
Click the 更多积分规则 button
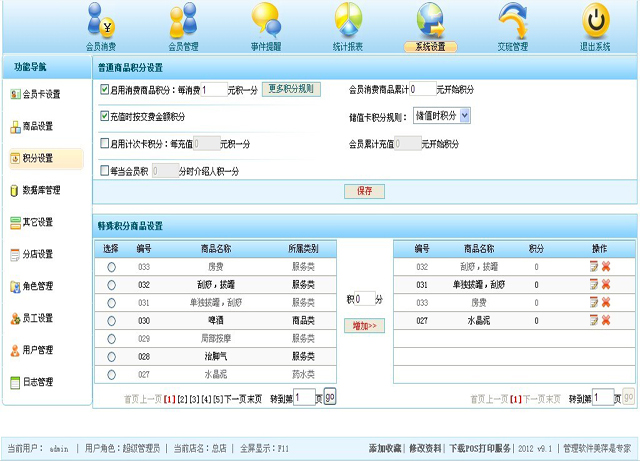pos(291,89)
